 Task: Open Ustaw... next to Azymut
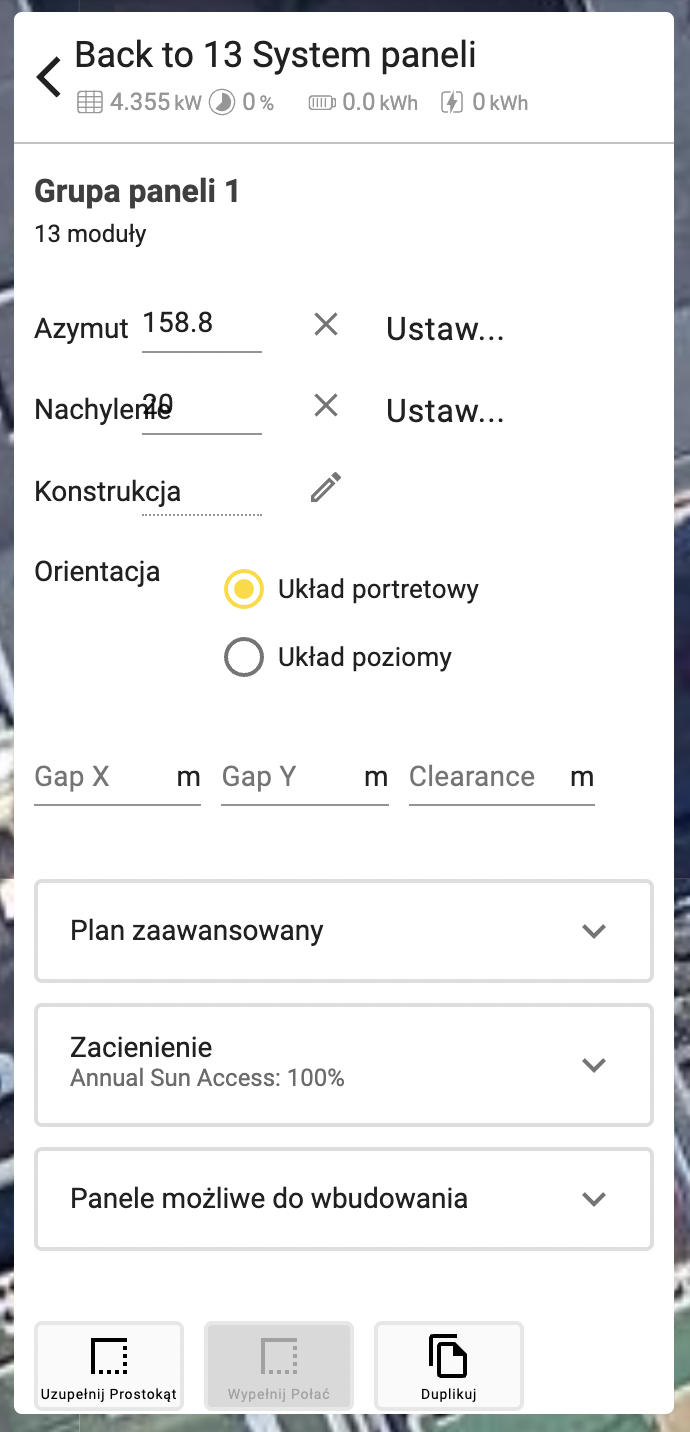coord(445,329)
